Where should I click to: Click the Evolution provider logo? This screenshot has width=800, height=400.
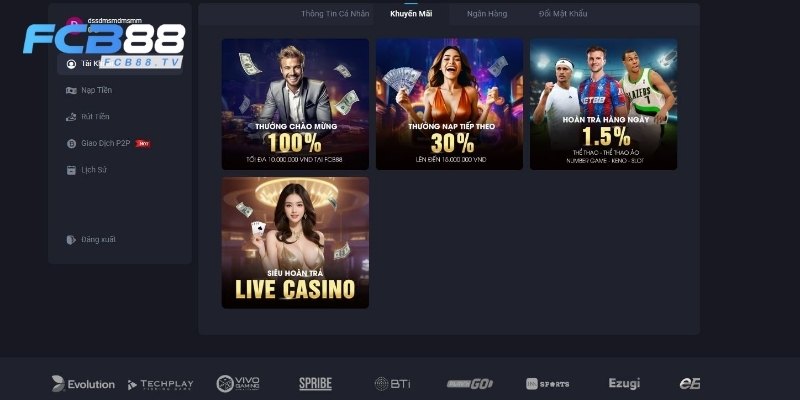(83, 384)
